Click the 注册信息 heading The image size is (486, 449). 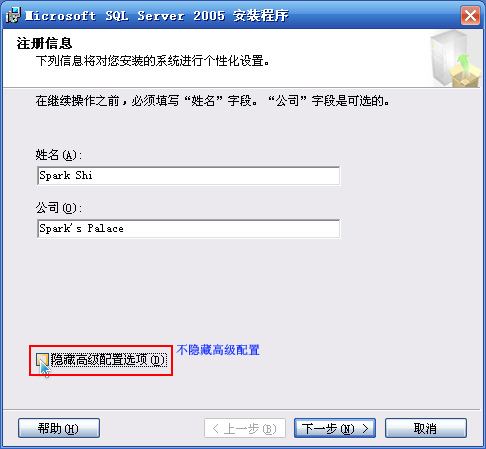point(44,44)
